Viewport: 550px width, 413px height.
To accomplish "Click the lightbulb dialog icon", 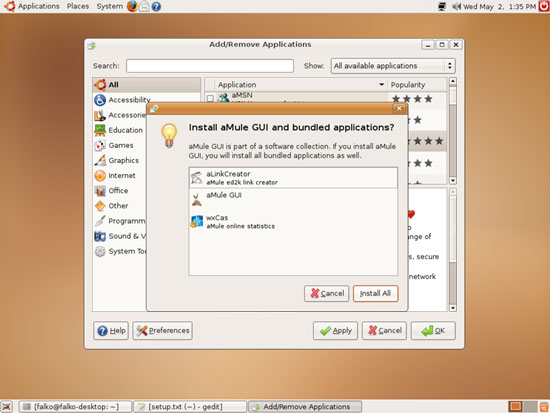I will (169, 135).
